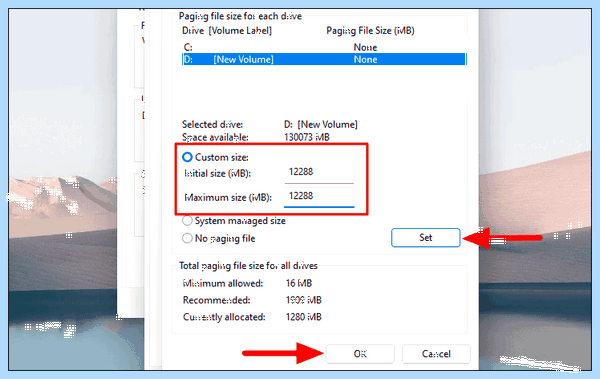Click the Cancel button
The width and height of the screenshot is (600, 379).
[436, 354]
